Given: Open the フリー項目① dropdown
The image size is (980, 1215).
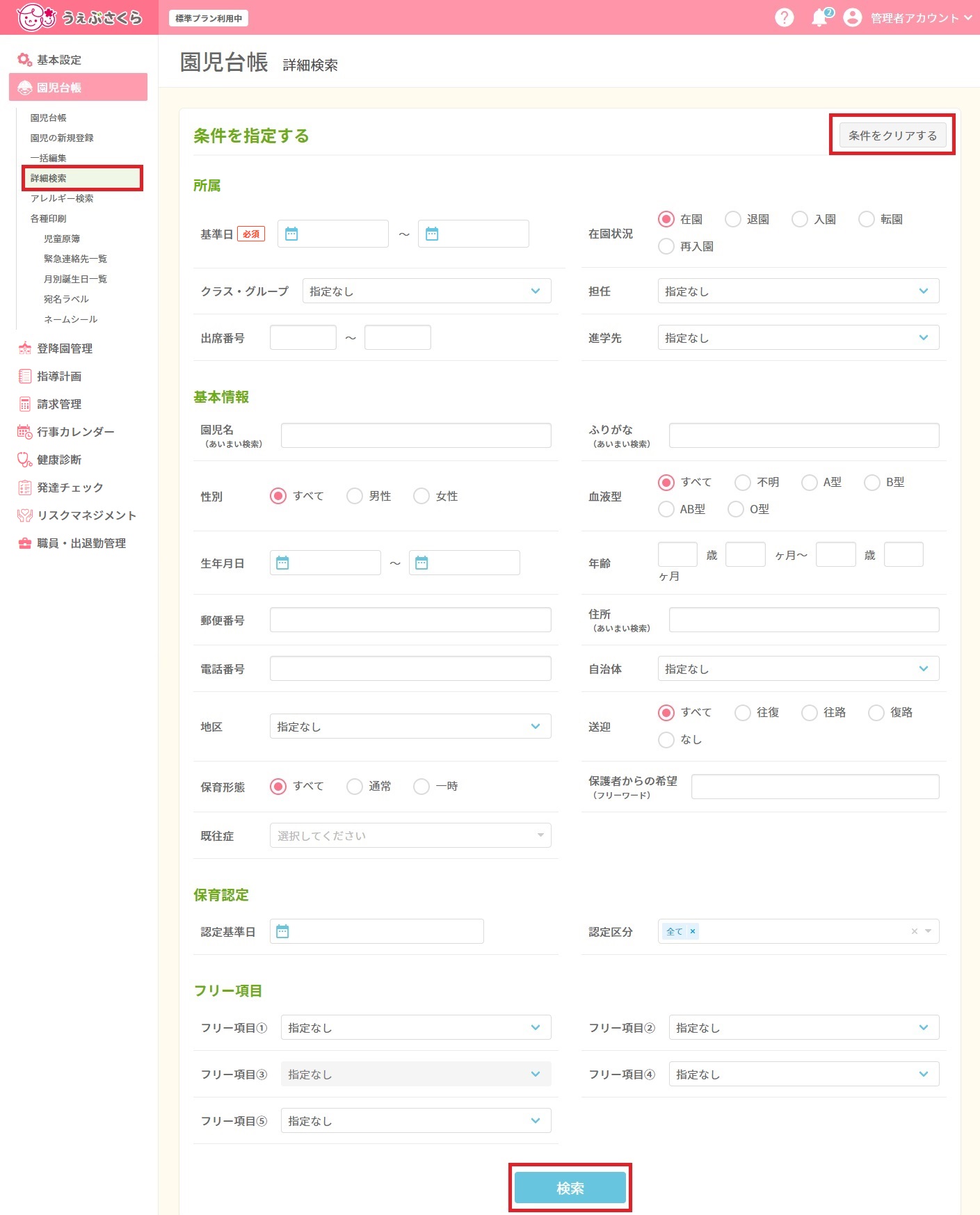Looking at the screenshot, I should pyautogui.click(x=416, y=1027).
